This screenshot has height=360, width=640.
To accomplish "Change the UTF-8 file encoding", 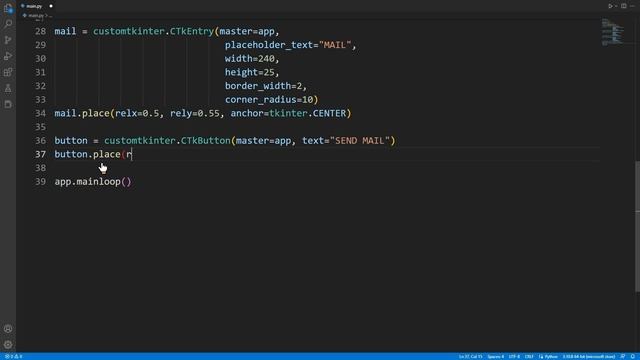I will coord(514,356).
